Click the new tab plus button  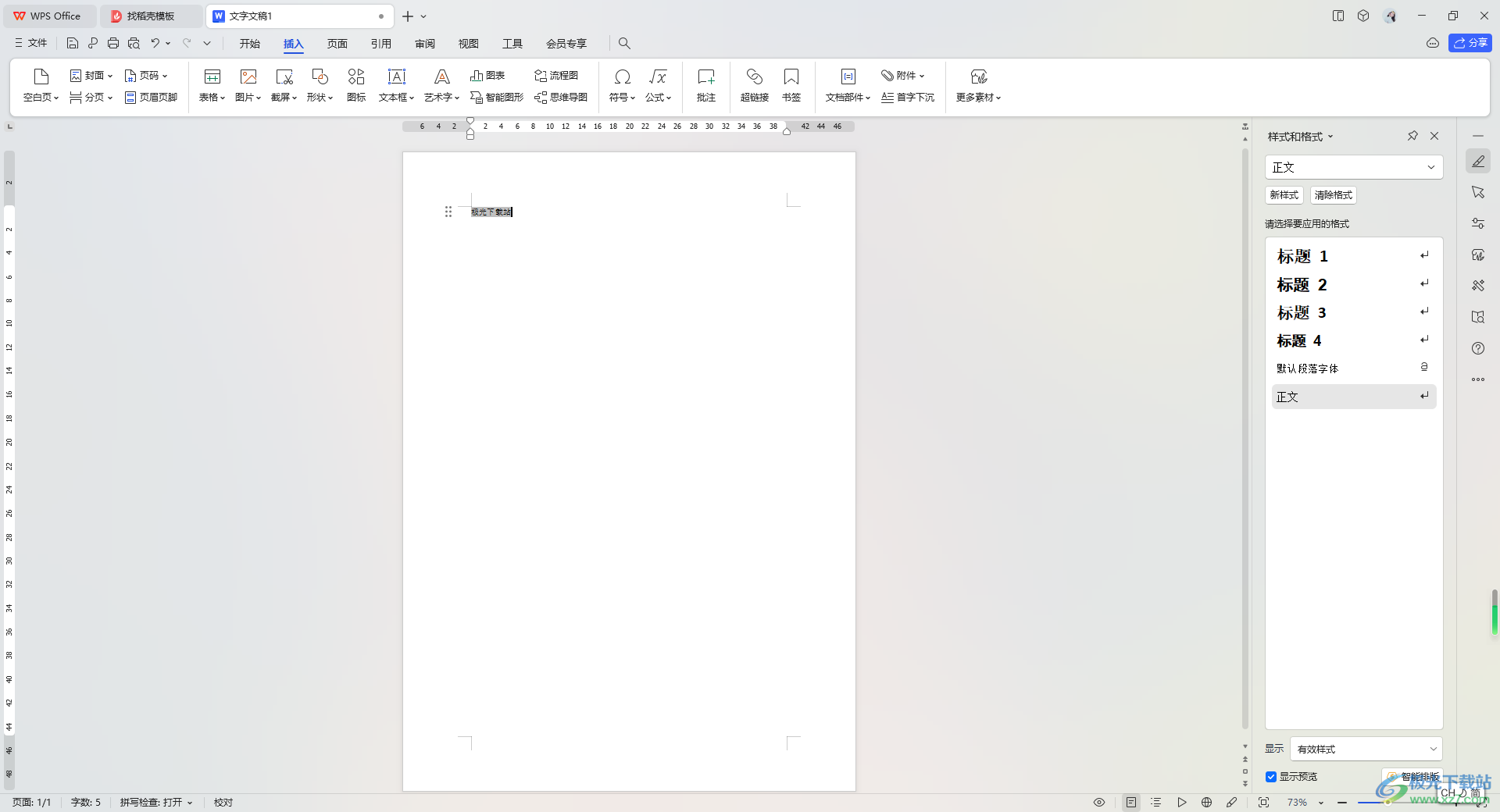point(408,16)
